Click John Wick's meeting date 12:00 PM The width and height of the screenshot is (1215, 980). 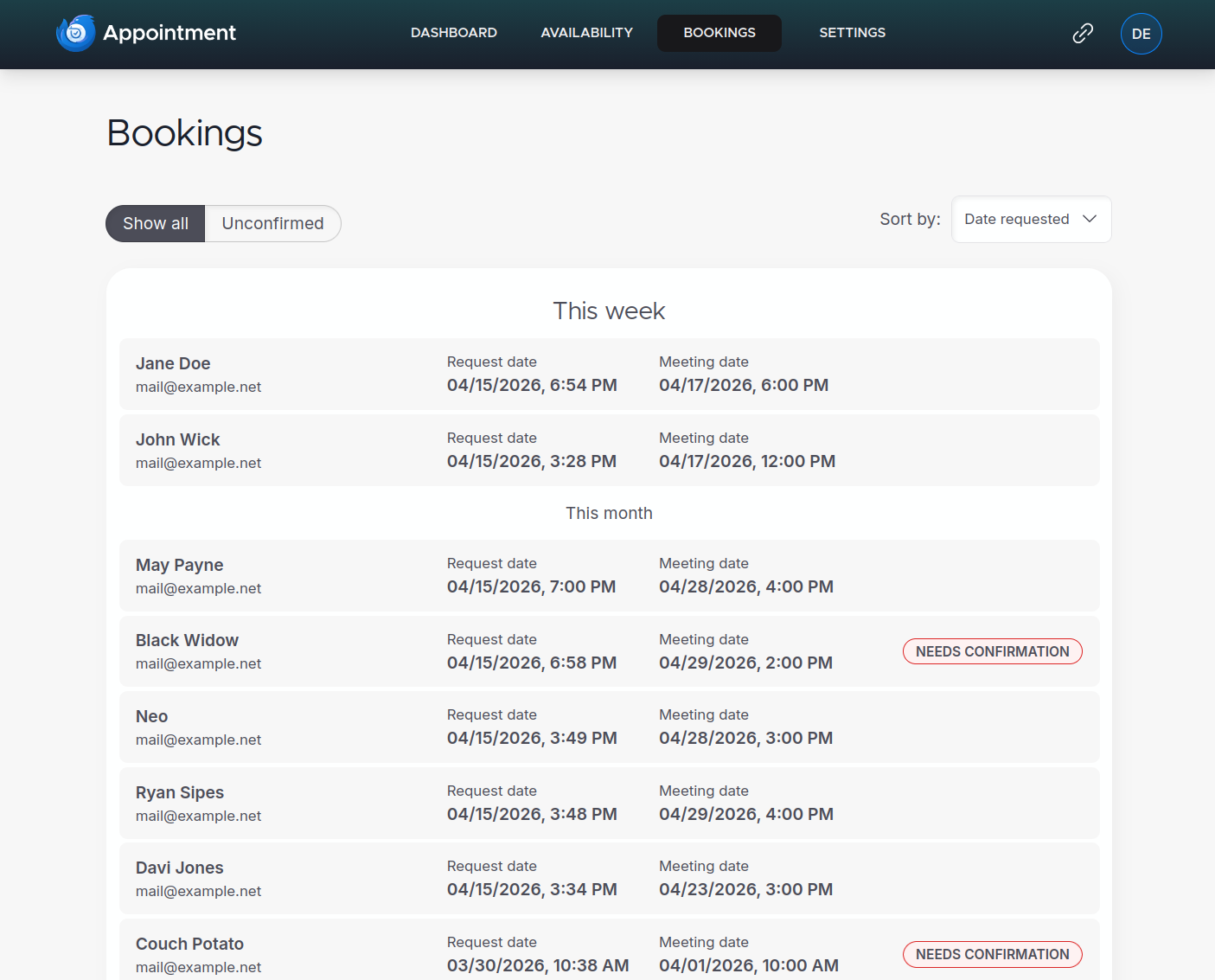click(747, 461)
